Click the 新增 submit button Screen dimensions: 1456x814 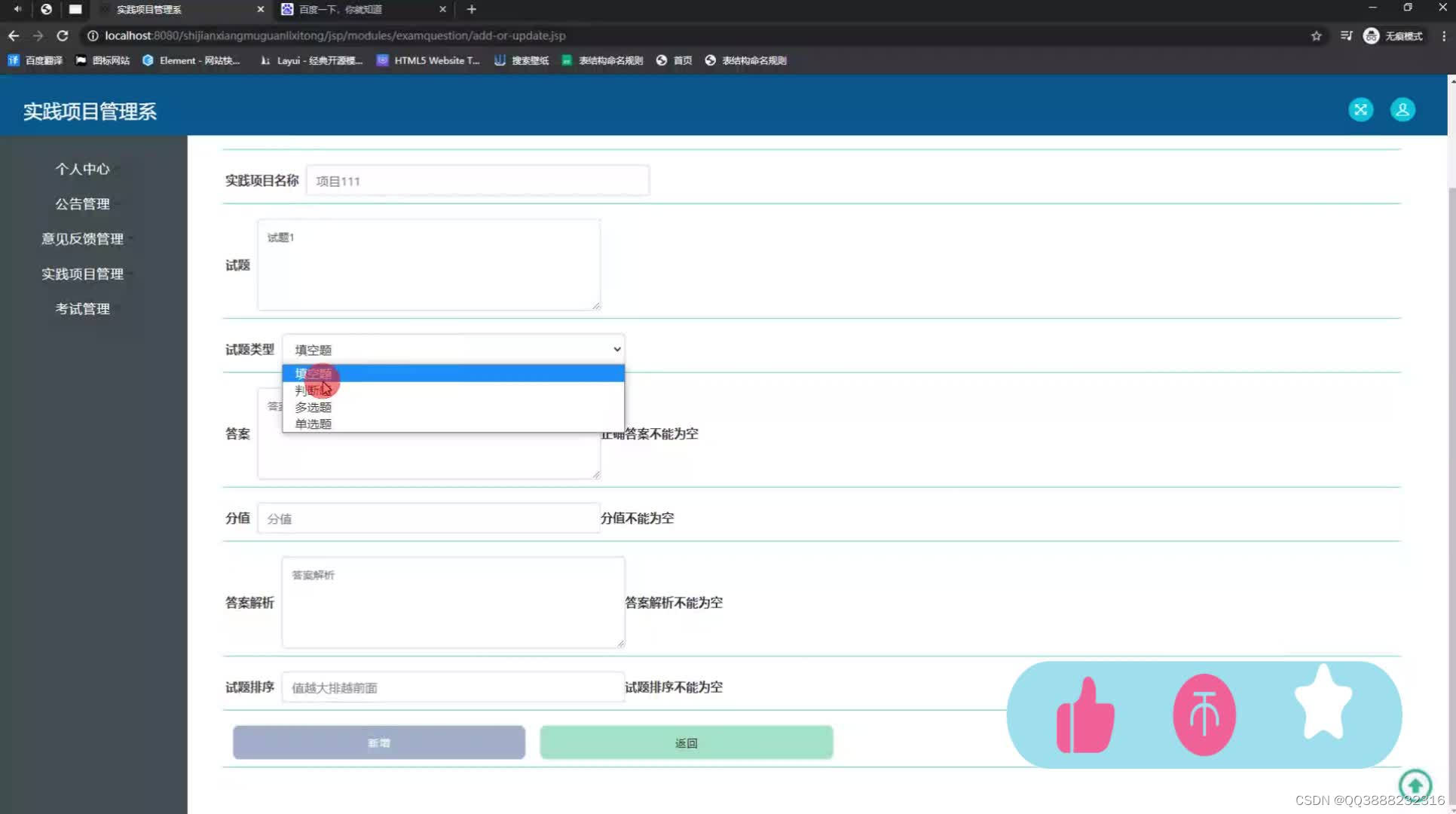378,742
